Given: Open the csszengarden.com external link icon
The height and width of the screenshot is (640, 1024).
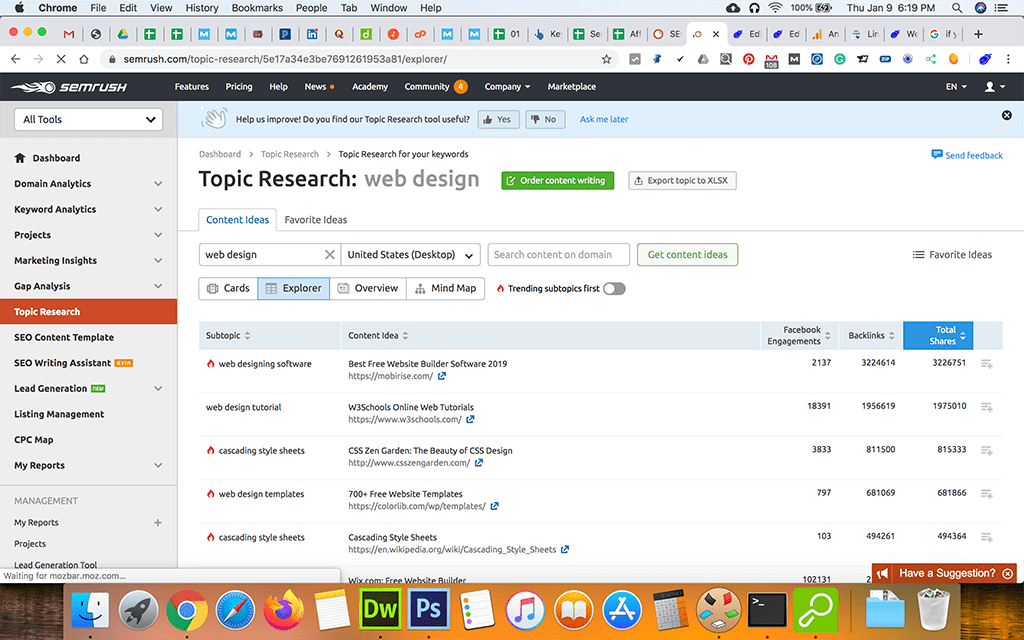Looking at the screenshot, I should (479, 463).
